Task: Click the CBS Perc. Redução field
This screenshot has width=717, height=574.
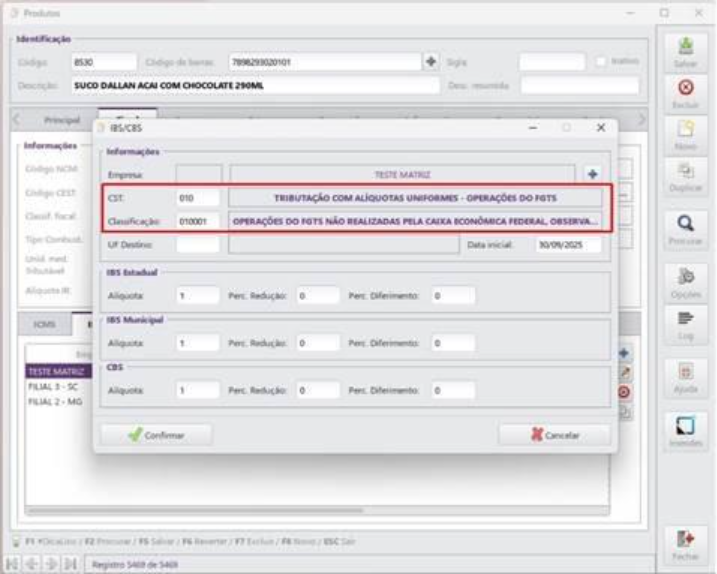Action: coord(318,390)
